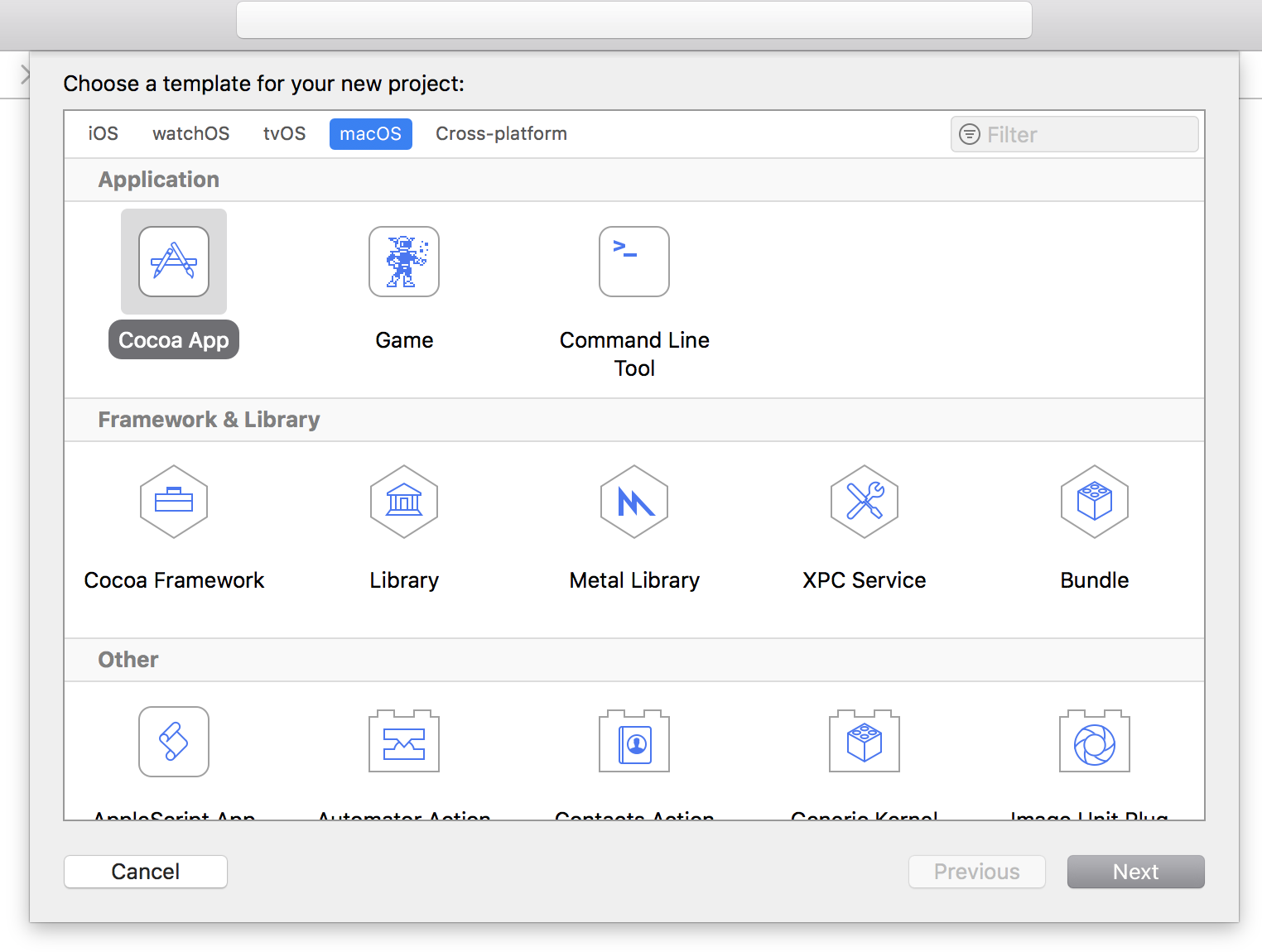1262x952 pixels.
Task: Open the tvOS template list
Action: coord(284,133)
